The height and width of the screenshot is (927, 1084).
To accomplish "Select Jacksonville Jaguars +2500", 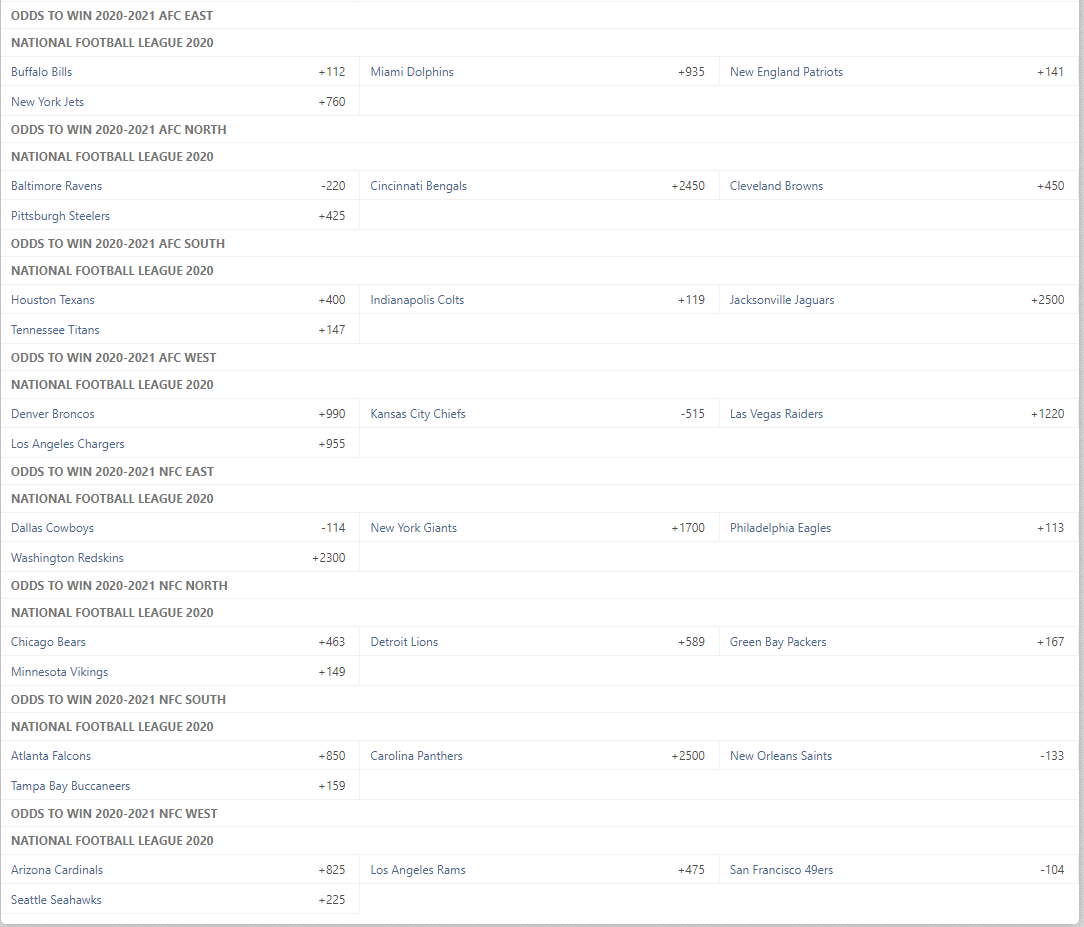I will pyautogui.click(x=899, y=300).
